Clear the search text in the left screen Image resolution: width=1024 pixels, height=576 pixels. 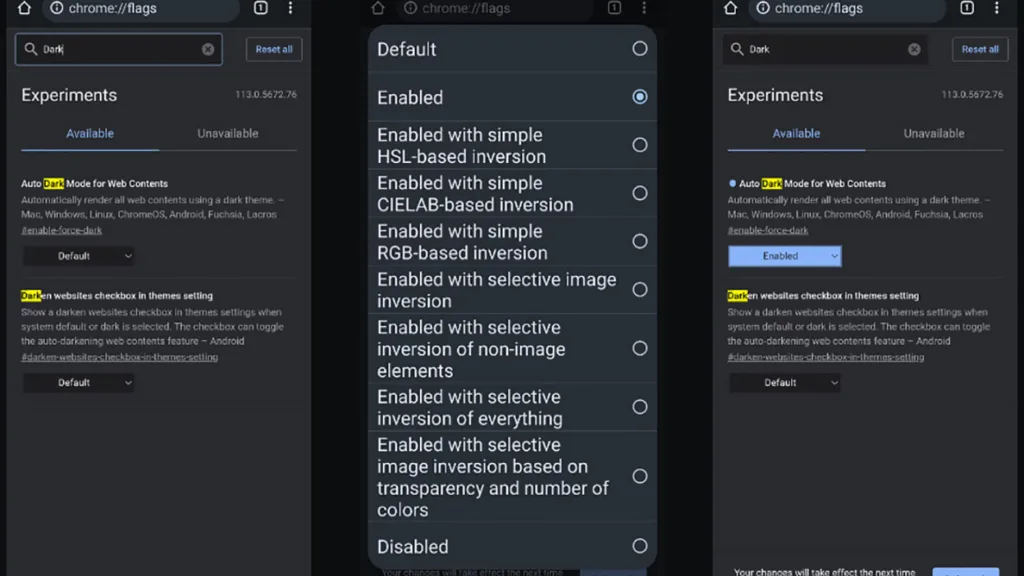tap(208, 49)
